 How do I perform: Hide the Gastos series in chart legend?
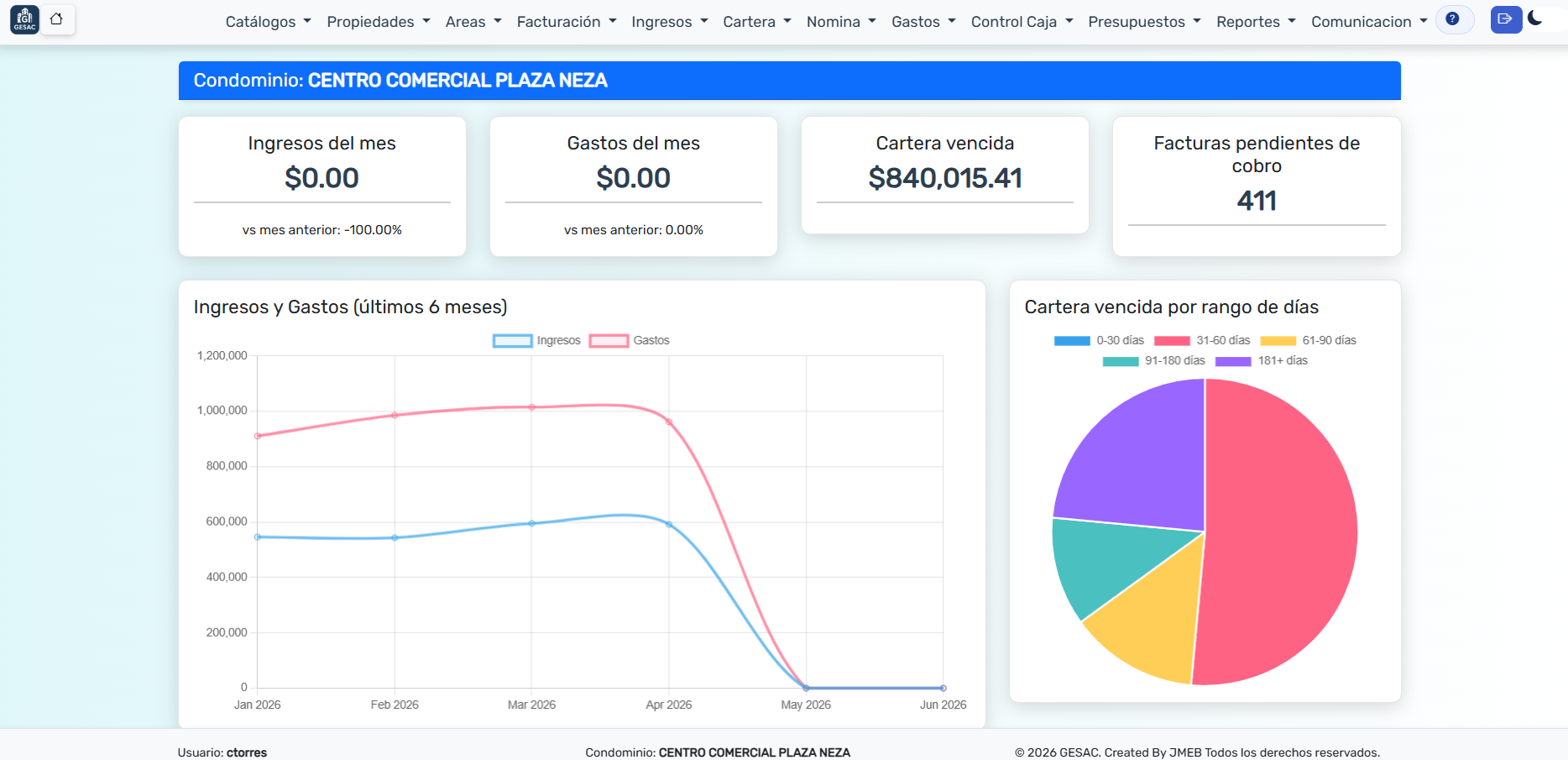[x=630, y=340]
